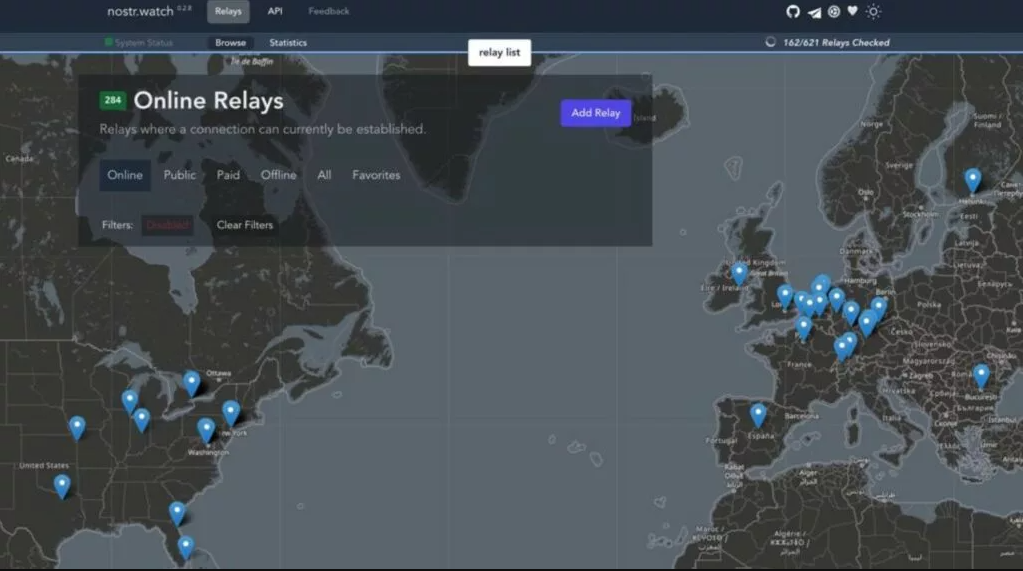The width and height of the screenshot is (1023, 571).
Task: Open the GitHub repository icon
Action: tap(793, 12)
